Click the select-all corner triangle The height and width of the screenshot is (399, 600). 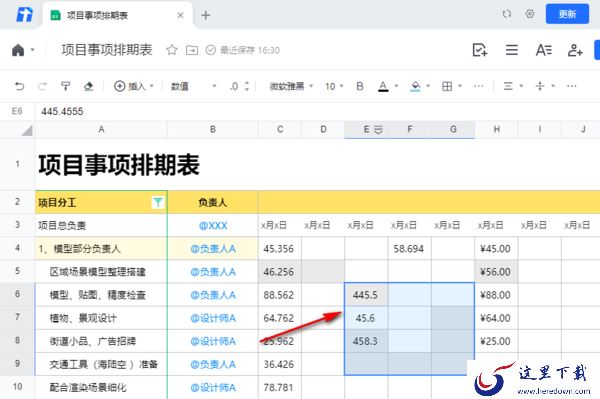27,130
